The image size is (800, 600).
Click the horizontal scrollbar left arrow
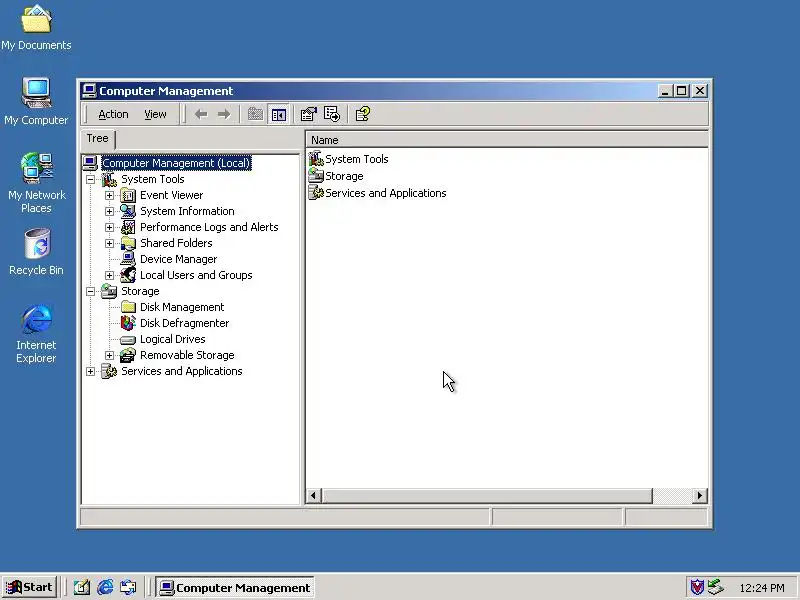coord(313,495)
